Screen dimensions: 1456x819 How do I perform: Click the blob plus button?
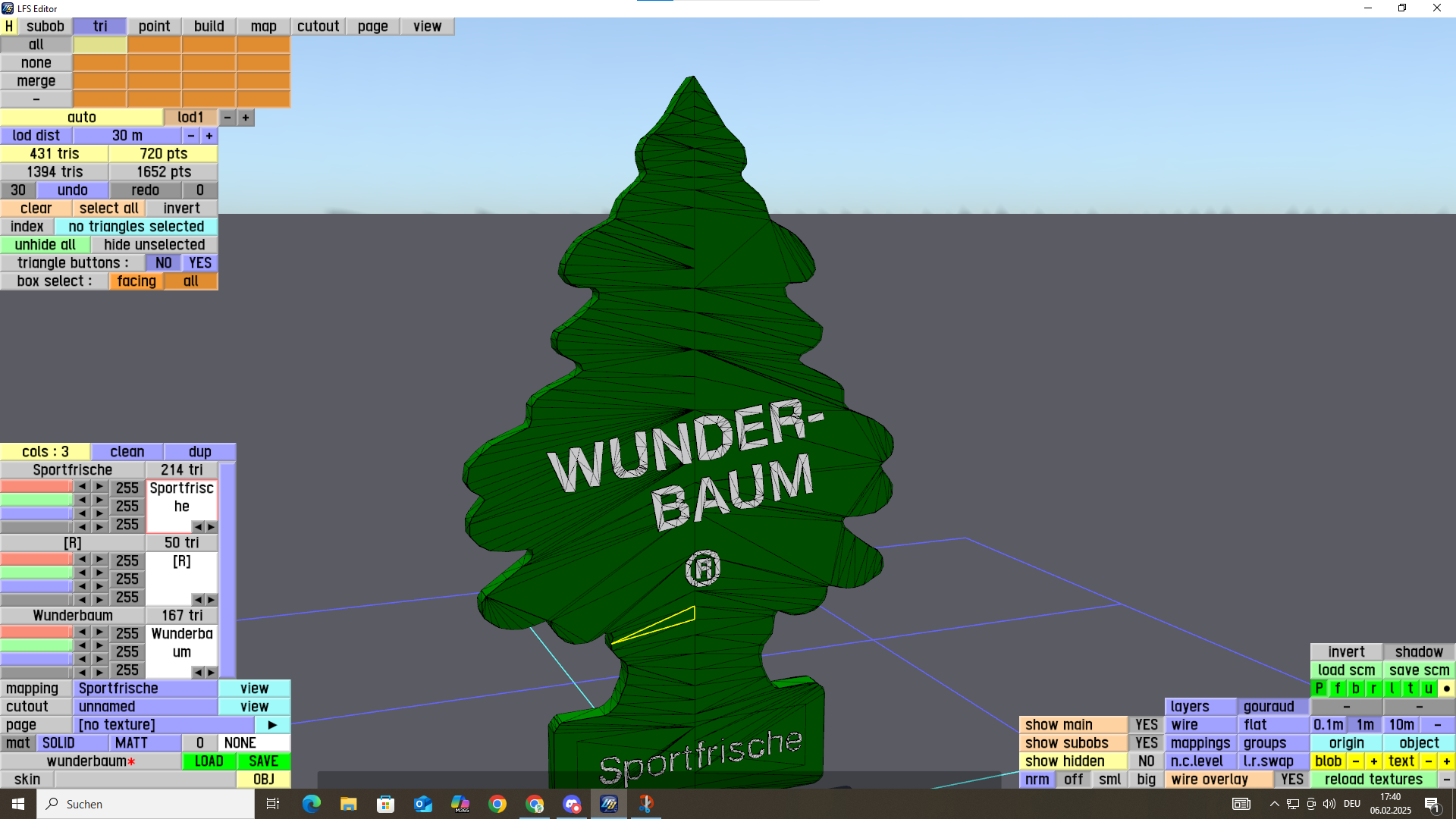[x=1373, y=761]
